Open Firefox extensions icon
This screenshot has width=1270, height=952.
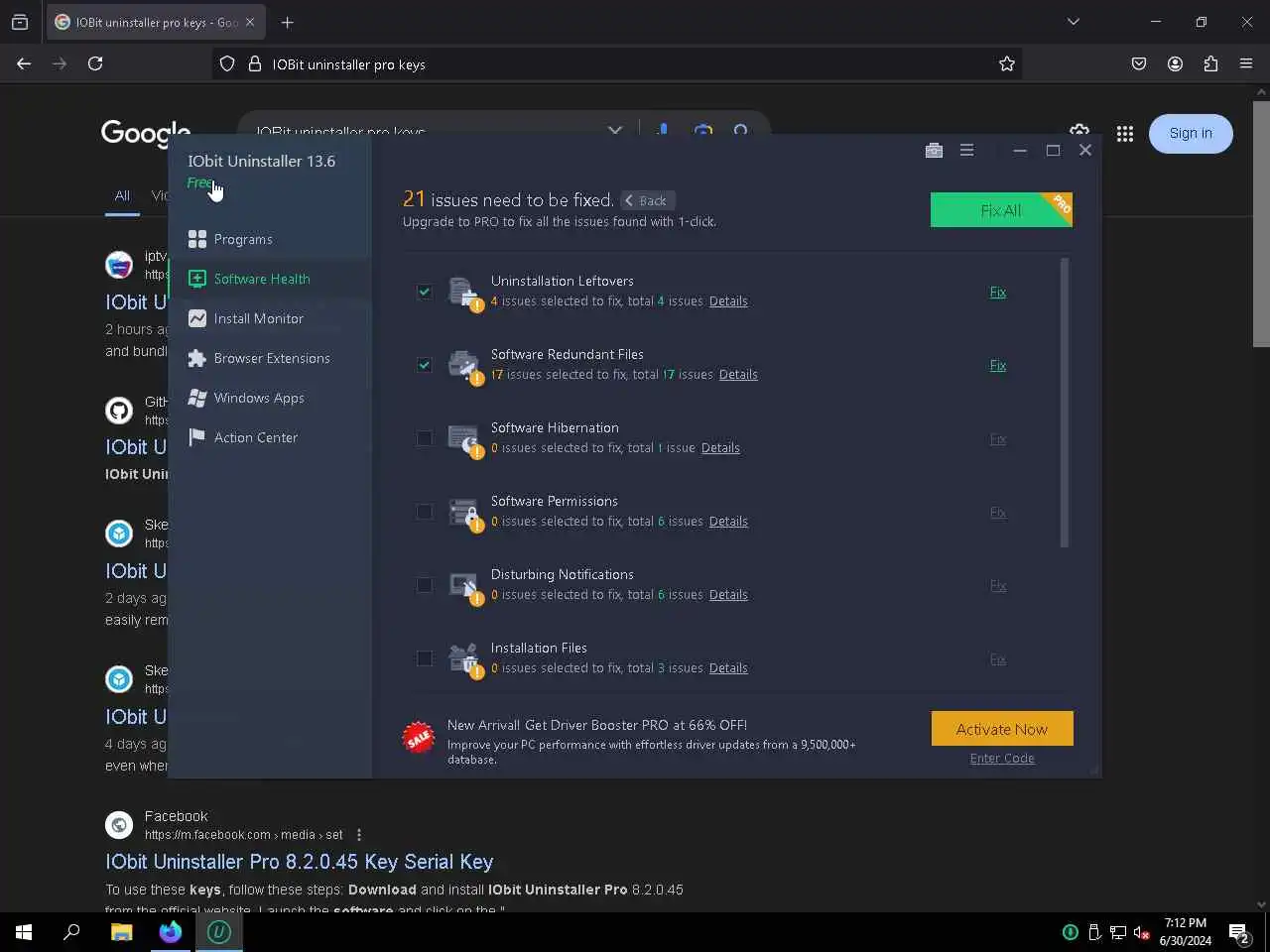(x=1210, y=63)
